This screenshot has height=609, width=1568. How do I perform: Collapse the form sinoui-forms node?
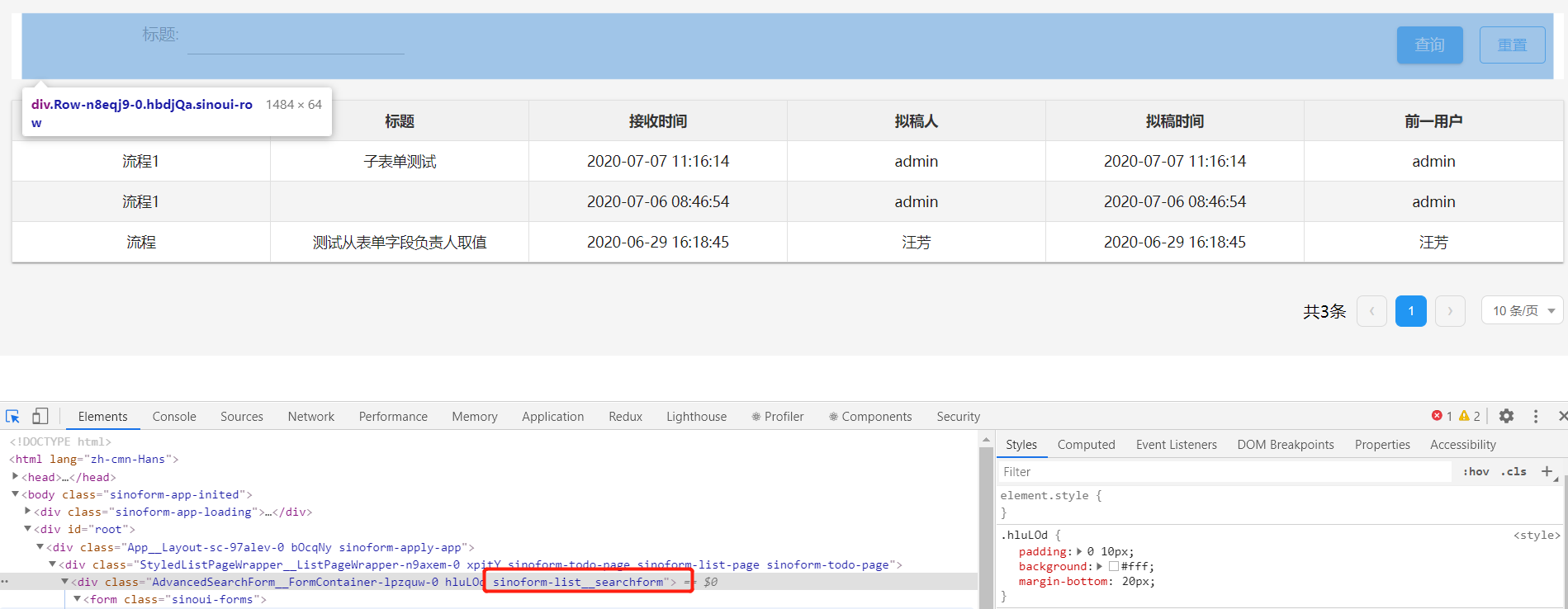point(78,599)
